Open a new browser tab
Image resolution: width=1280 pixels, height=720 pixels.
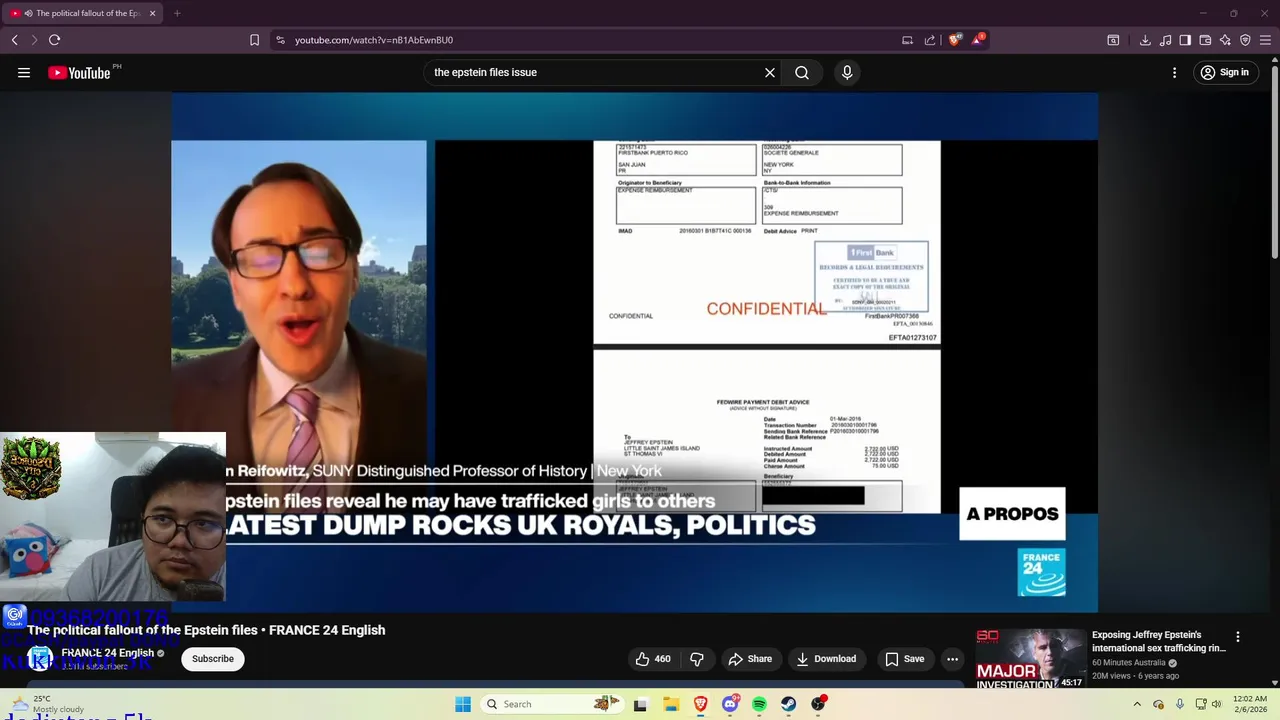point(177,13)
